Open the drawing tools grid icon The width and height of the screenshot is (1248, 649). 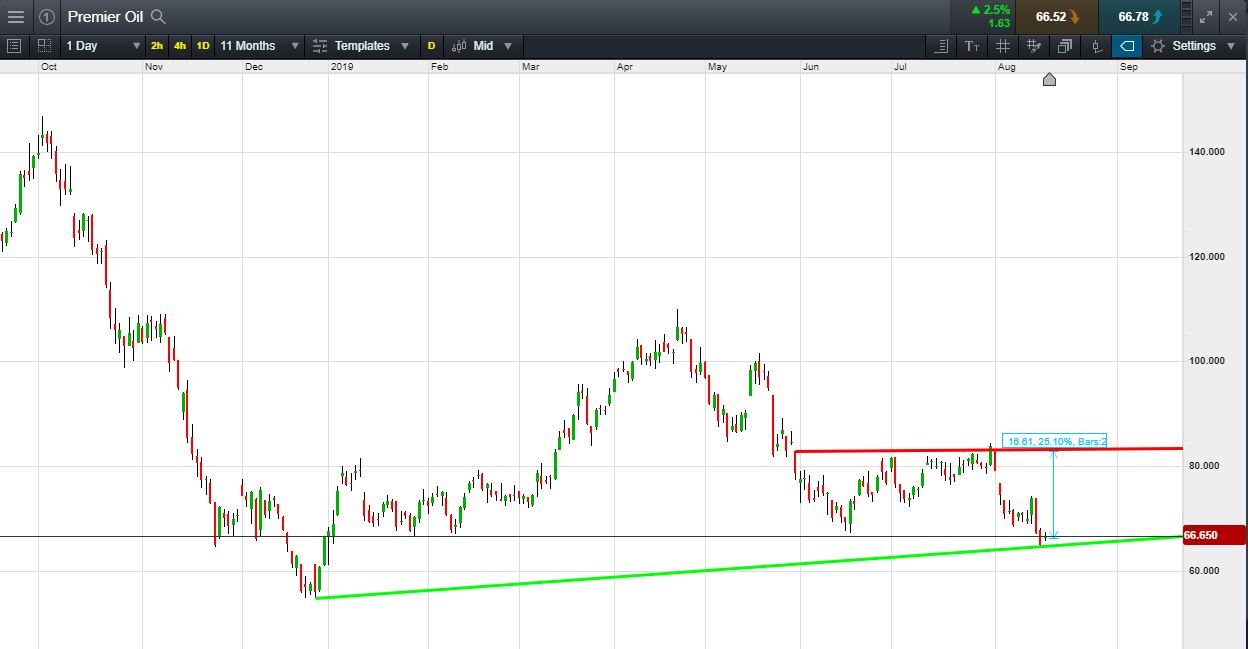[1034, 46]
